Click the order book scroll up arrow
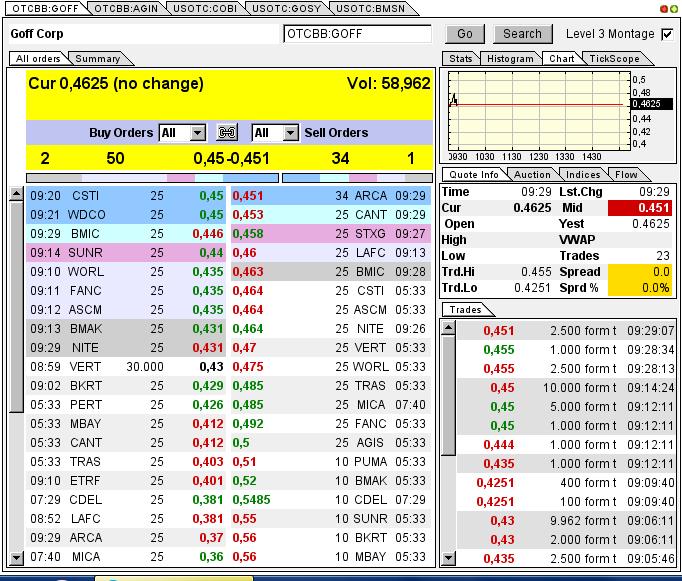The height and width of the screenshot is (581, 682). pos(16,194)
